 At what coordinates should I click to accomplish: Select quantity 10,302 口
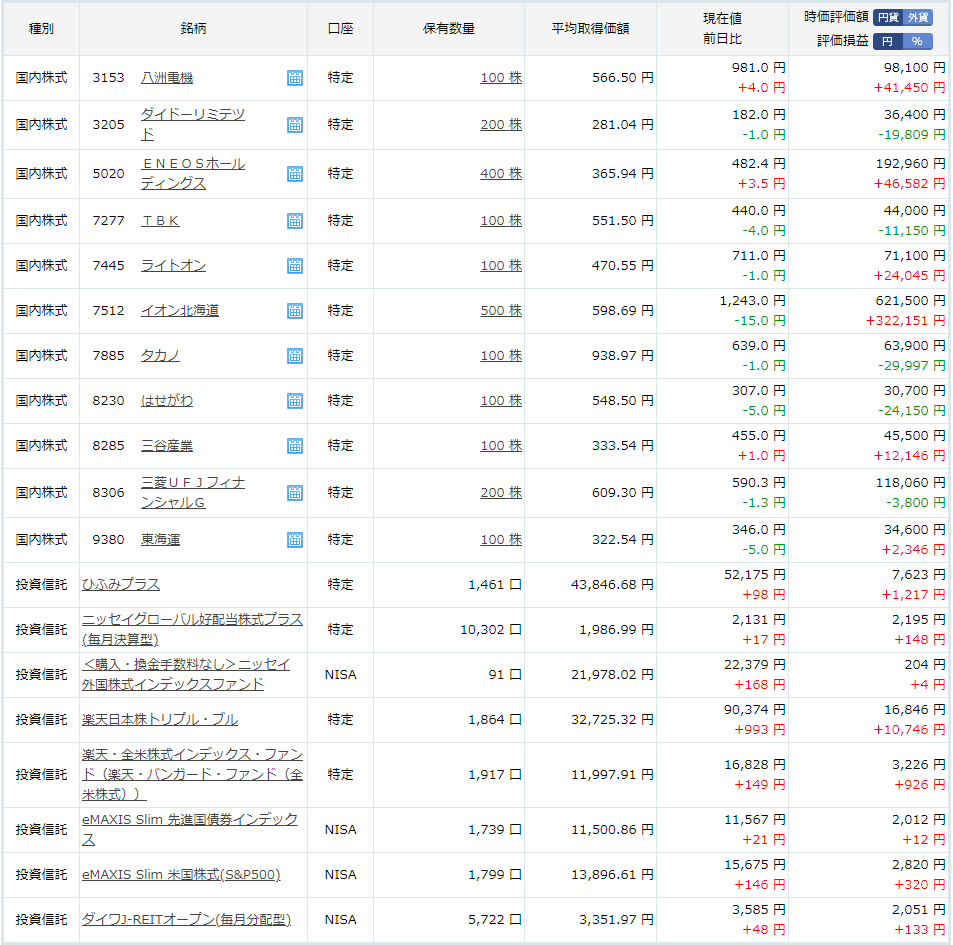(490, 630)
